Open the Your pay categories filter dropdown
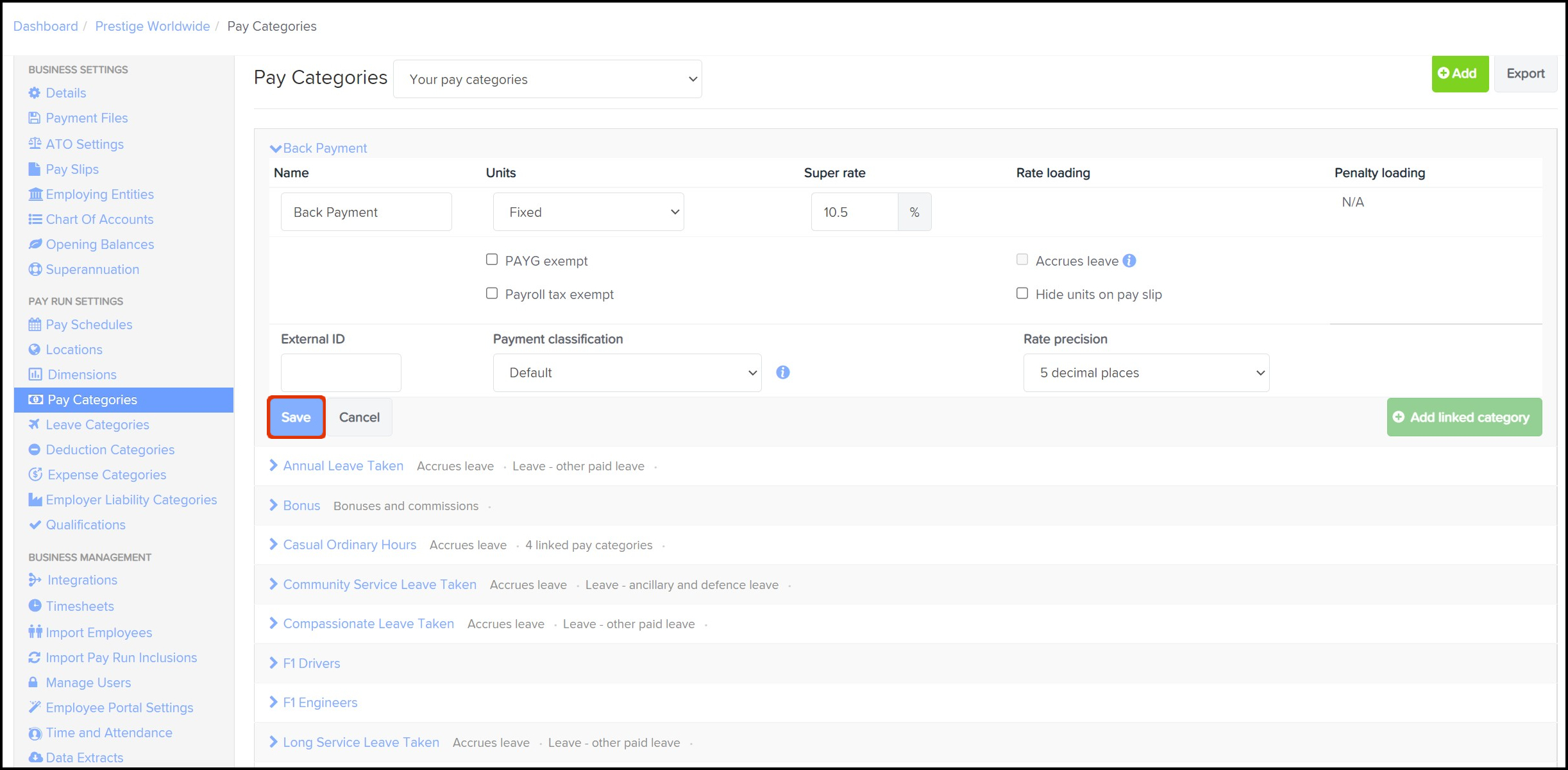The image size is (1568, 770). (547, 80)
